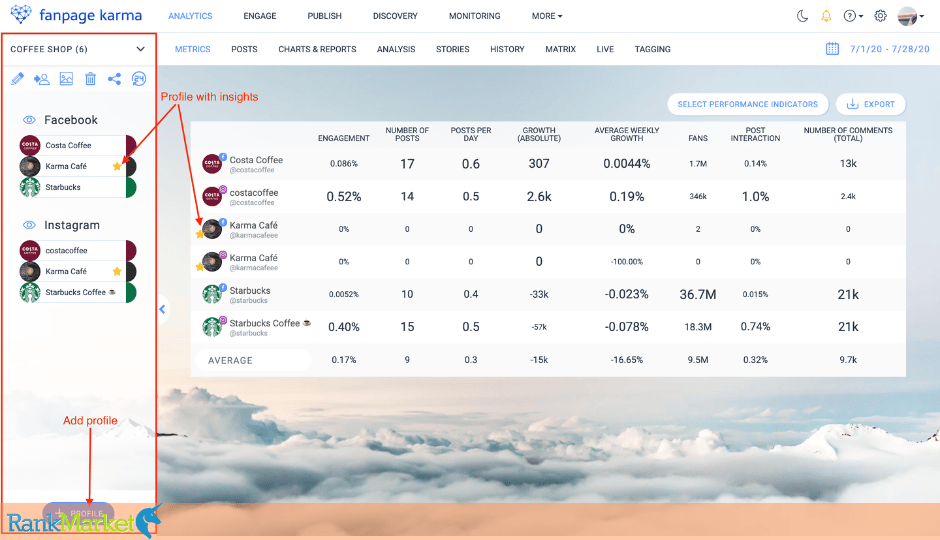
Task: Open the settings gear
Action: (x=880, y=16)
